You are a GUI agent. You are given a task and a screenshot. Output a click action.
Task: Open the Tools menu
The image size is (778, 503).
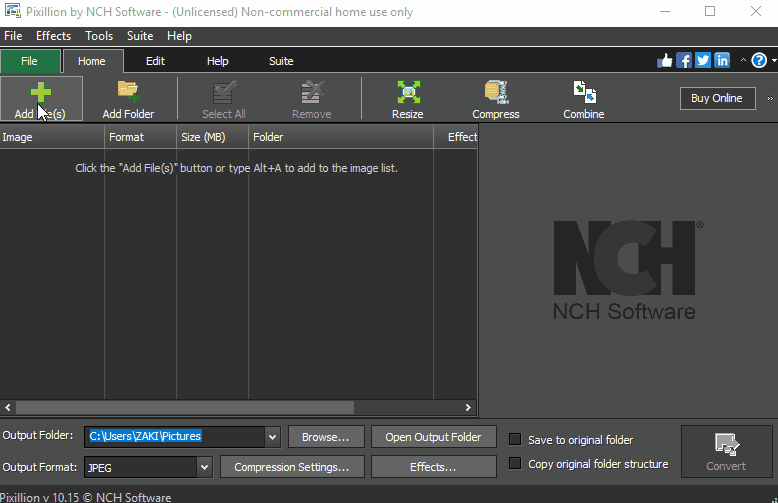point(99,36)
